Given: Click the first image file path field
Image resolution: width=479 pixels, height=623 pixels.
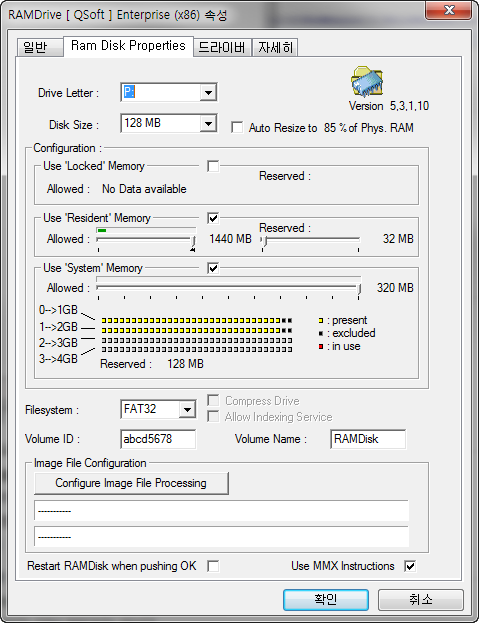Looking at the screenshot, I should tap(222, 511).
